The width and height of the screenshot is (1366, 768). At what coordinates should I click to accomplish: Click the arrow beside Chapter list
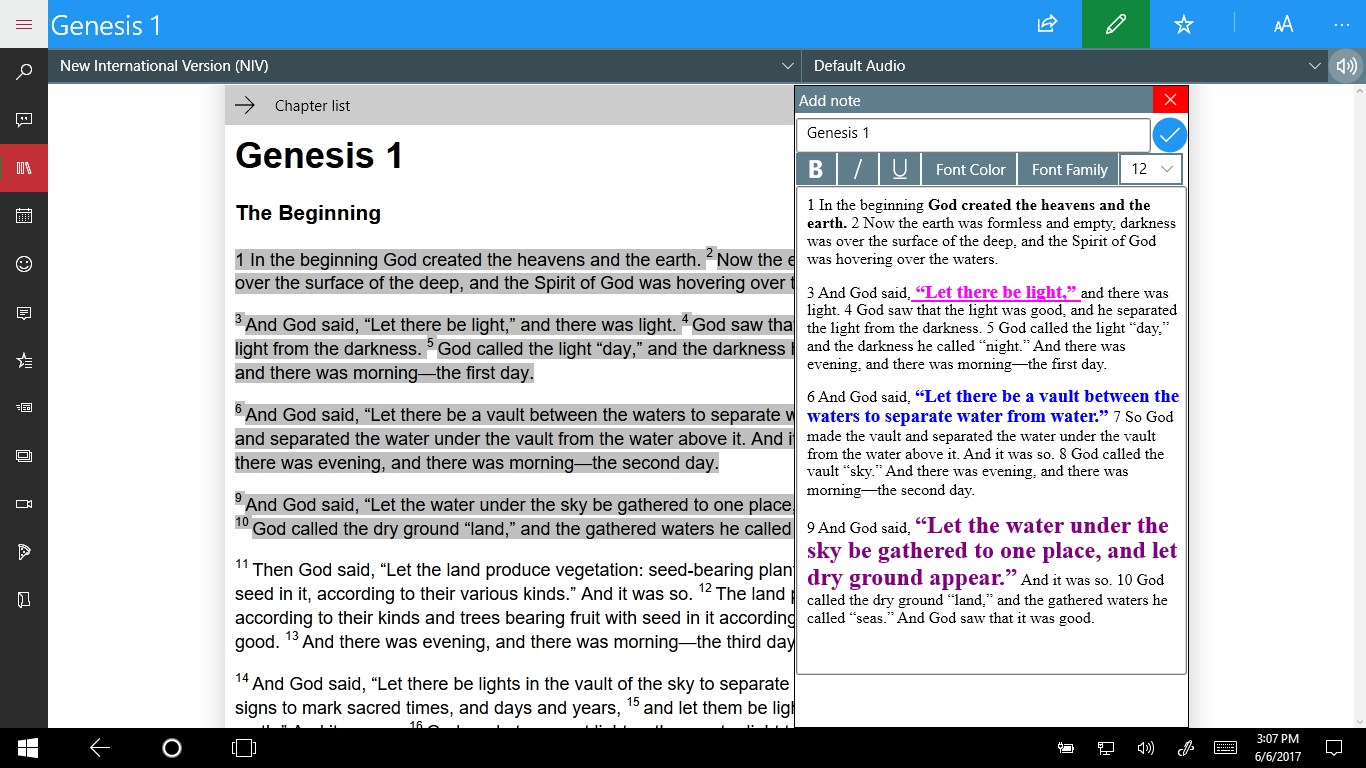(245, 105)
